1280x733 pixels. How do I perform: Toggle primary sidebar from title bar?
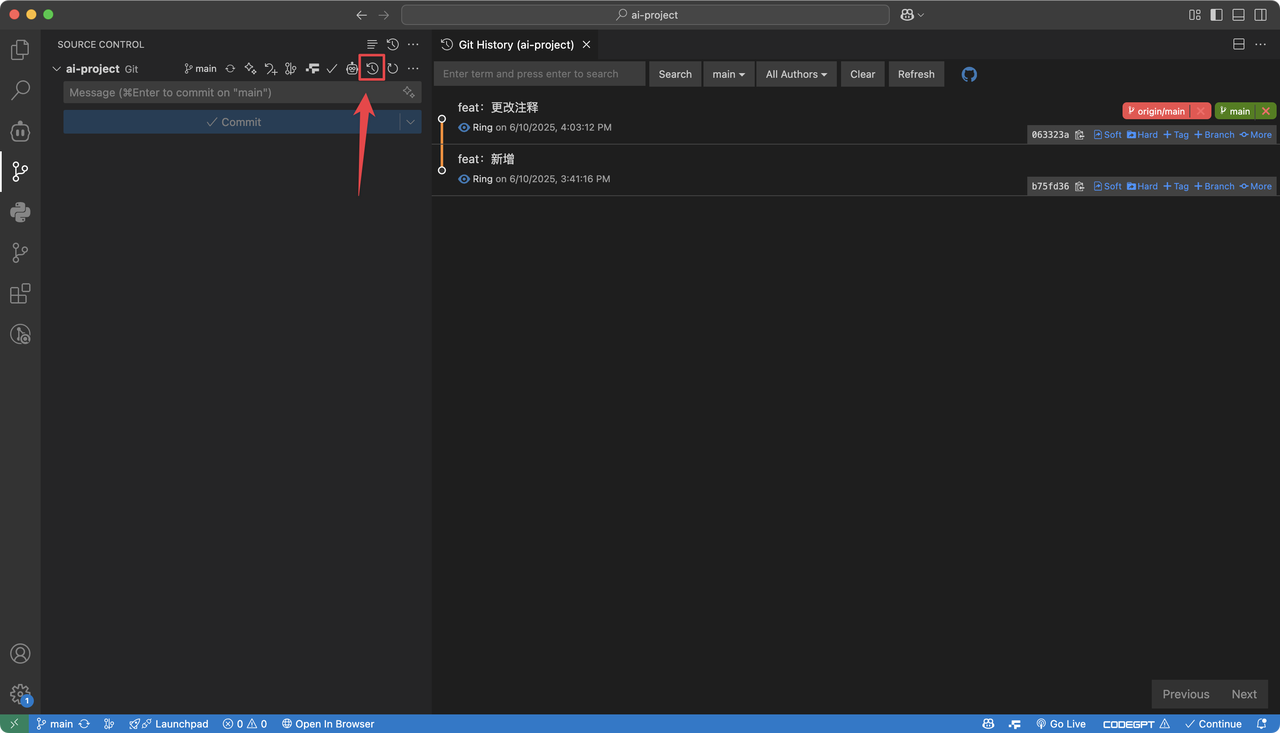point(1216,15)
